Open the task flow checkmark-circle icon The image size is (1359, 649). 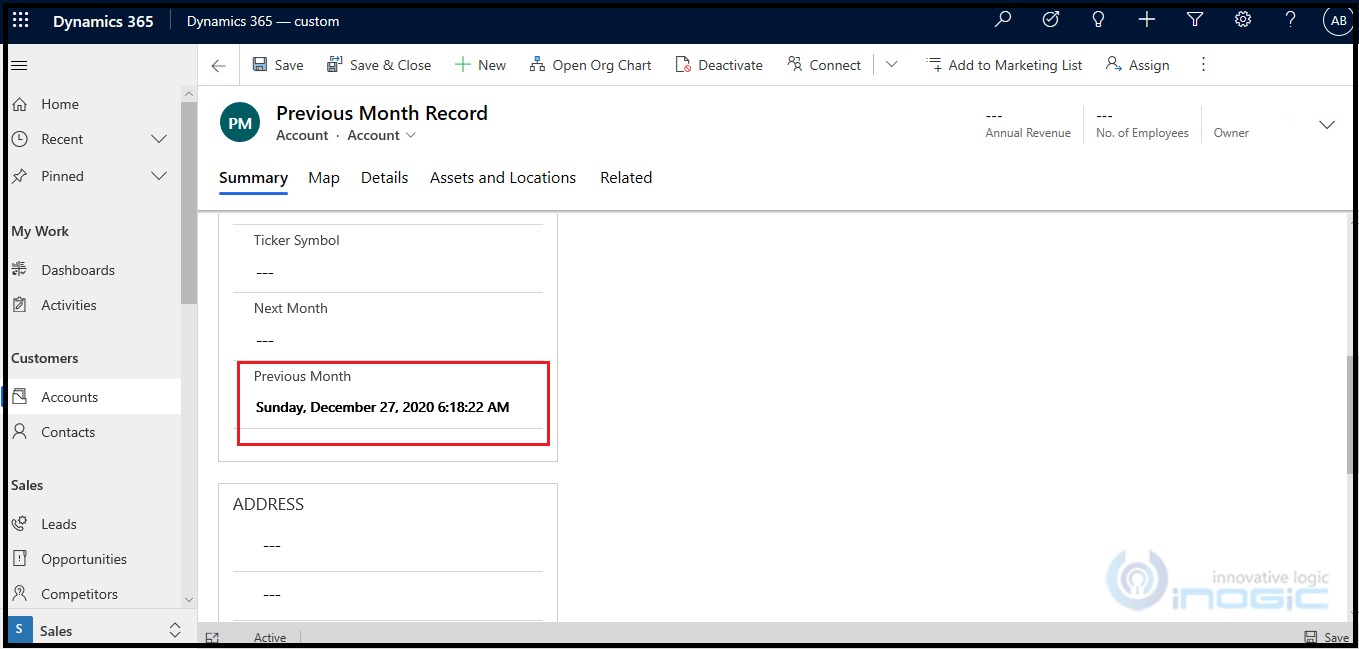(x=1051, y=19)
